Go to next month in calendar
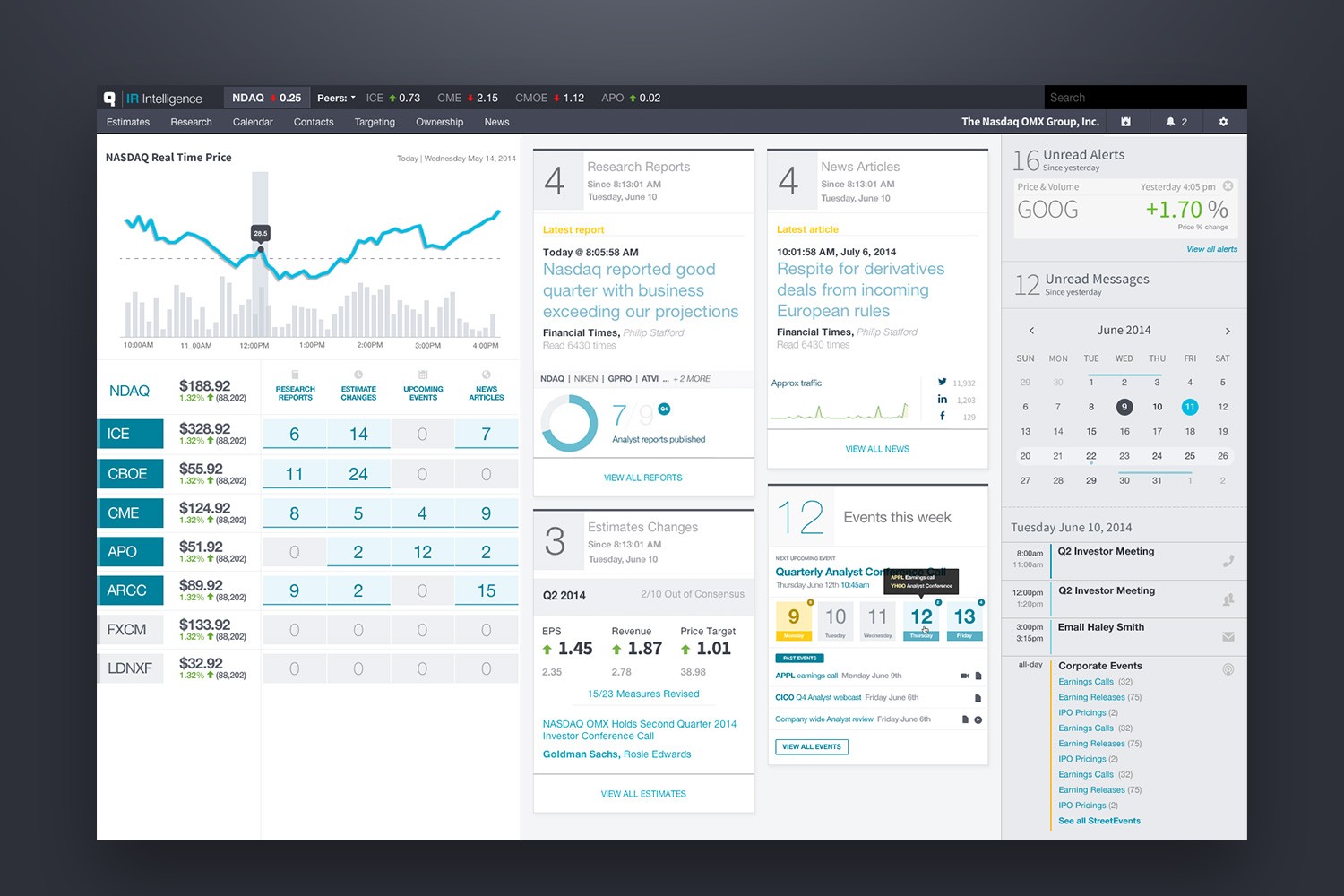This screenshot has height=896, width=1344. click(1228, 331)
